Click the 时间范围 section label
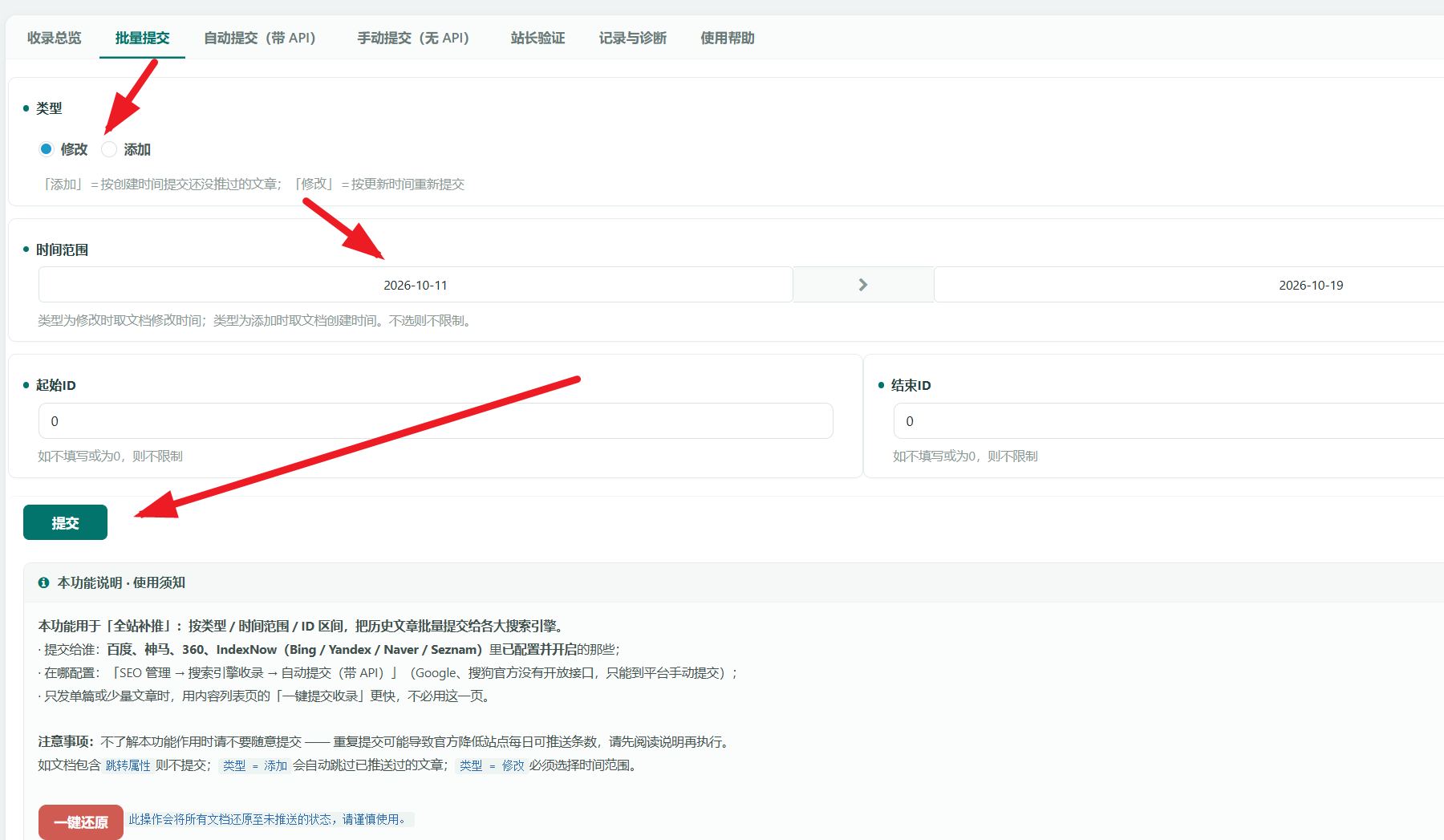Image resolution: width=1444 pixels, height=840 pixels. point(62,250)
